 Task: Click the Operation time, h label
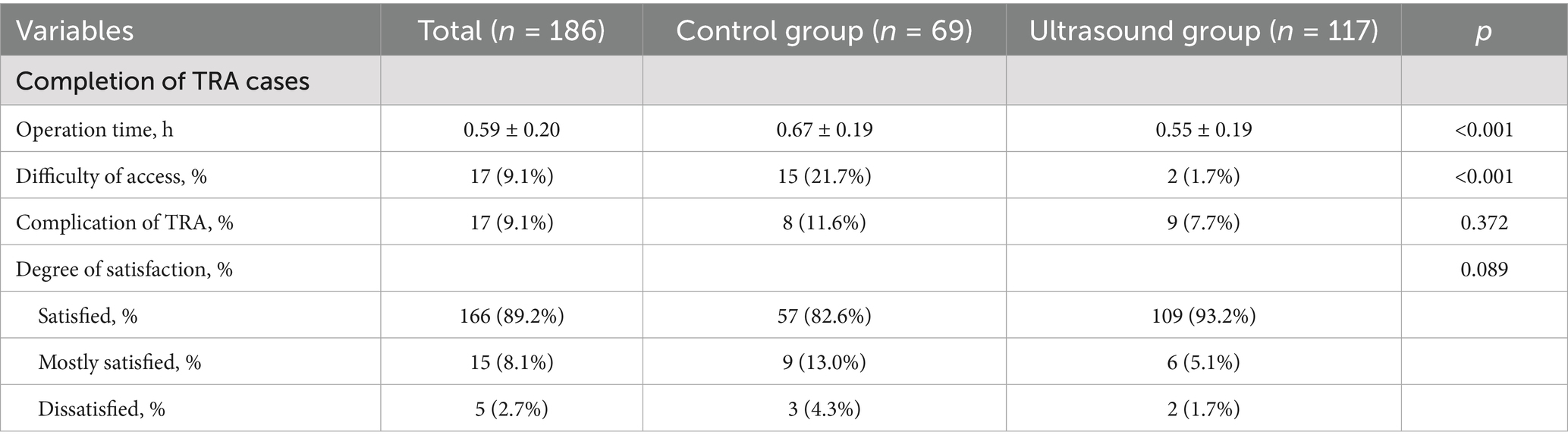coord(95,130)
